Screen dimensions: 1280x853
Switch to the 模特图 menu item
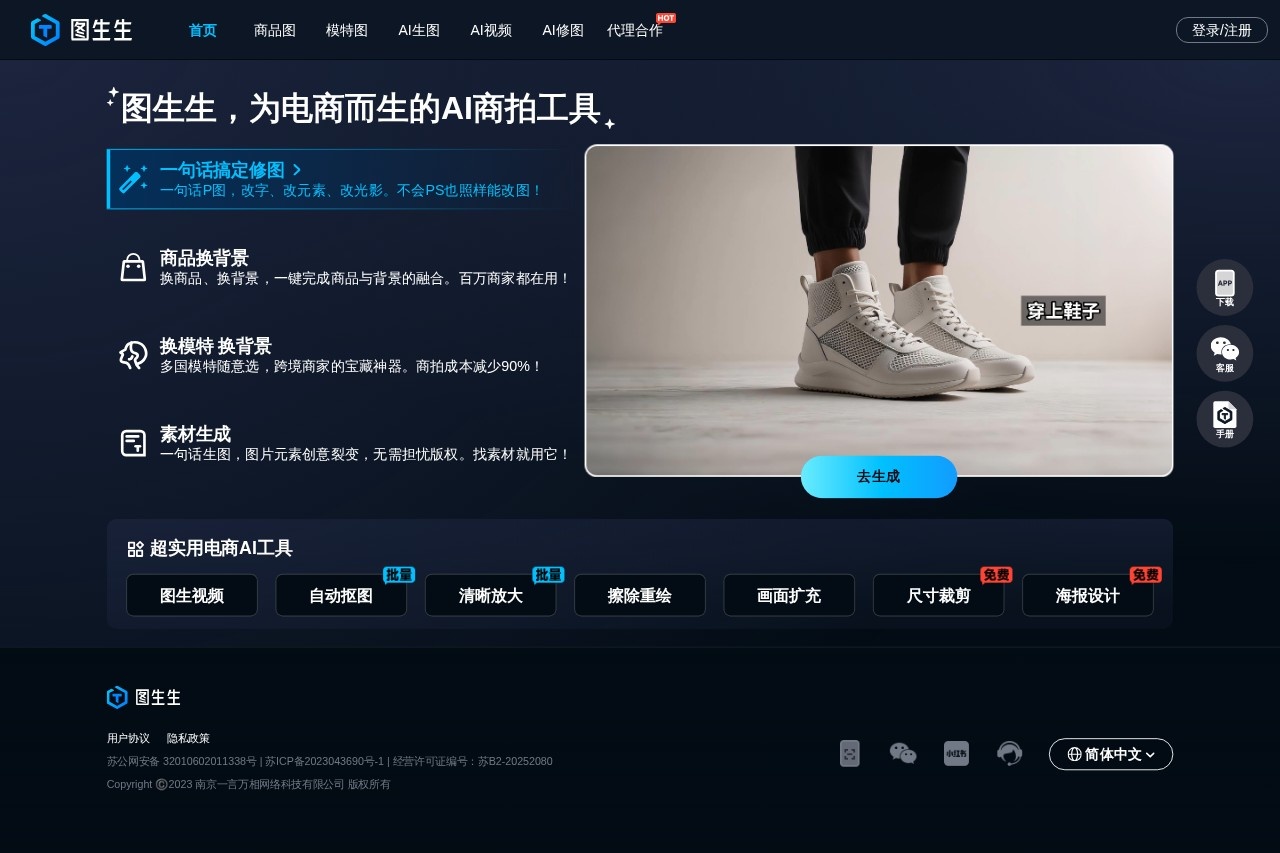346,30
